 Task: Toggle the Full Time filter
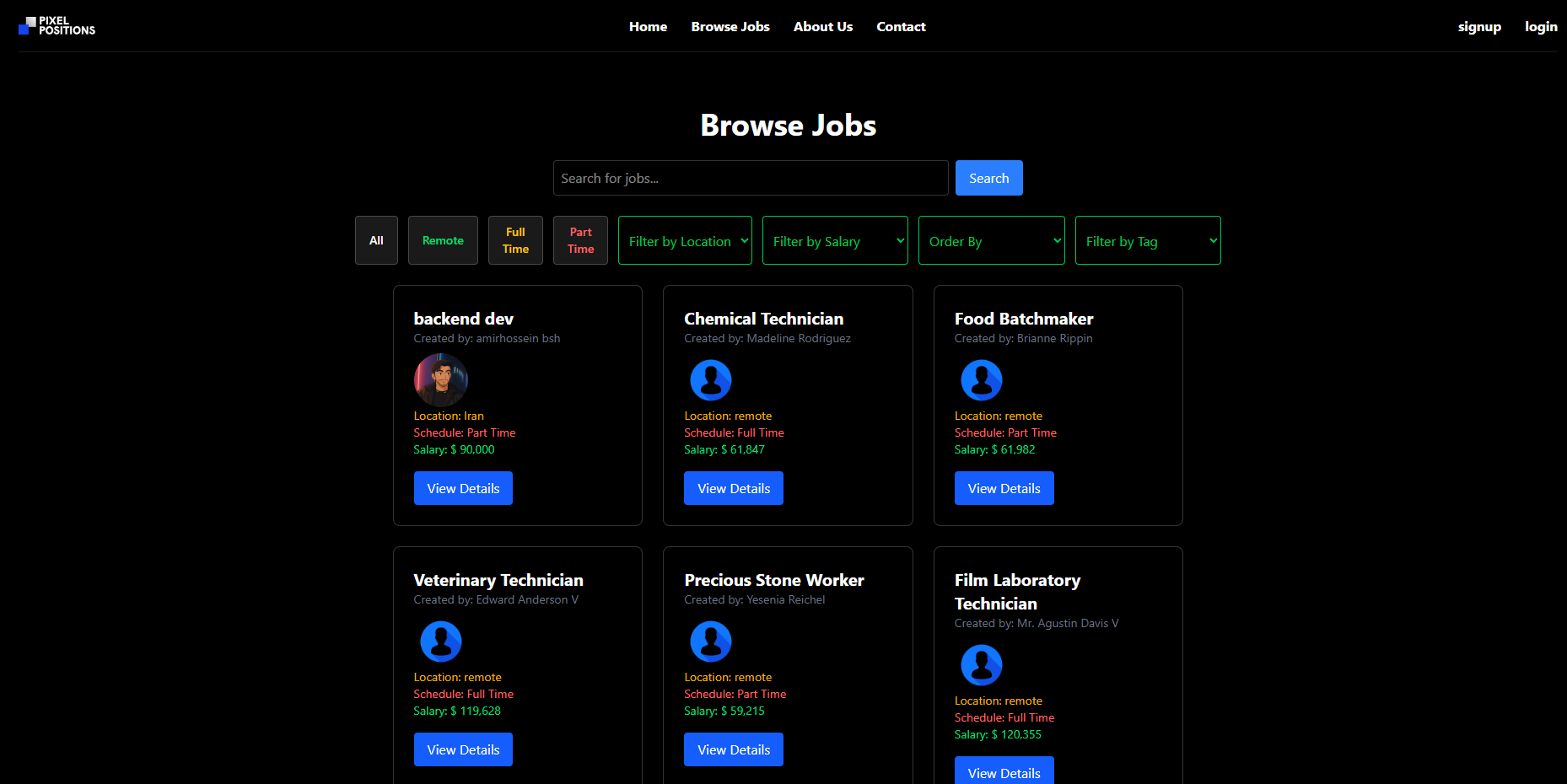[515, 240]
